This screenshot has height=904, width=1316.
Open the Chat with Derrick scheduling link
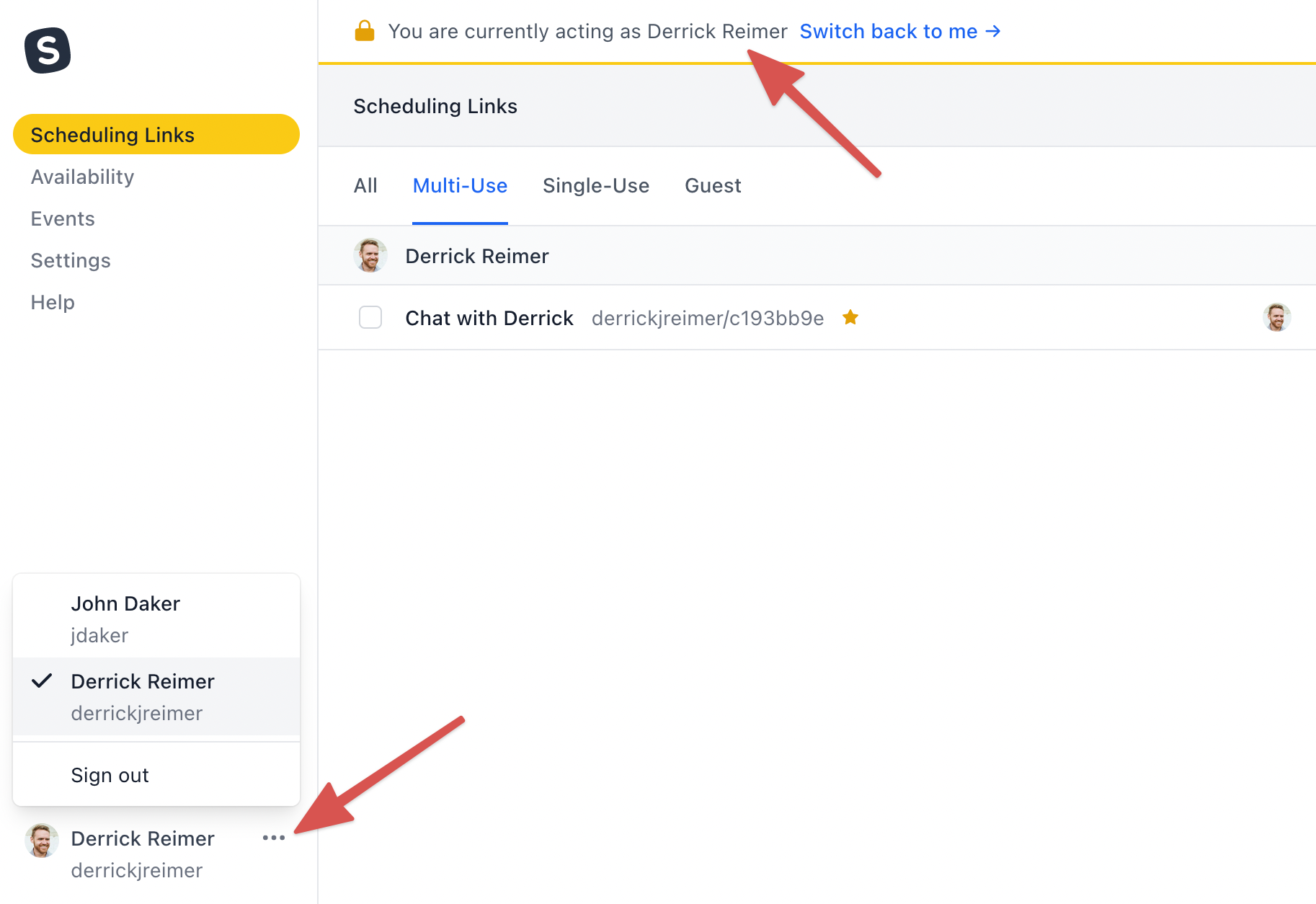489,318
